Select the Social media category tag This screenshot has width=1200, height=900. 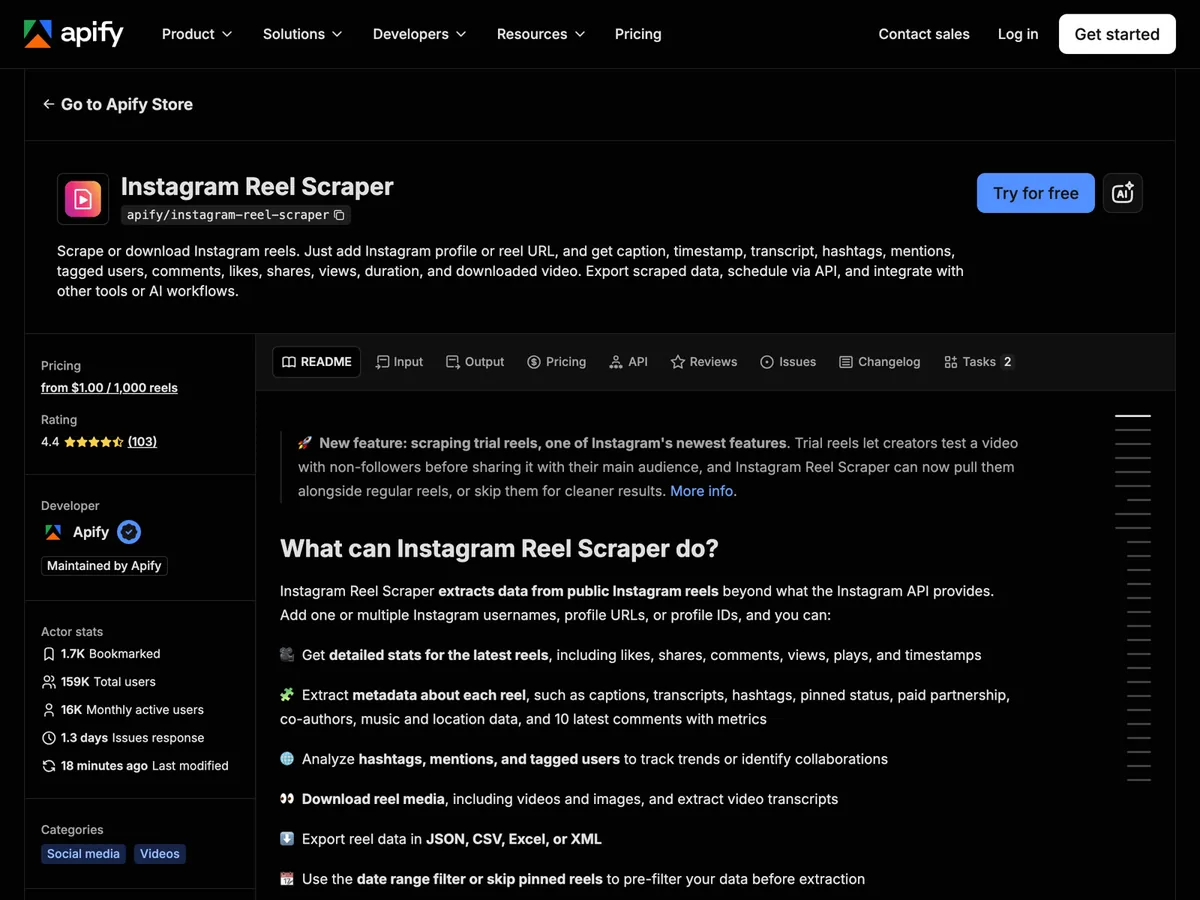(84, 854)
